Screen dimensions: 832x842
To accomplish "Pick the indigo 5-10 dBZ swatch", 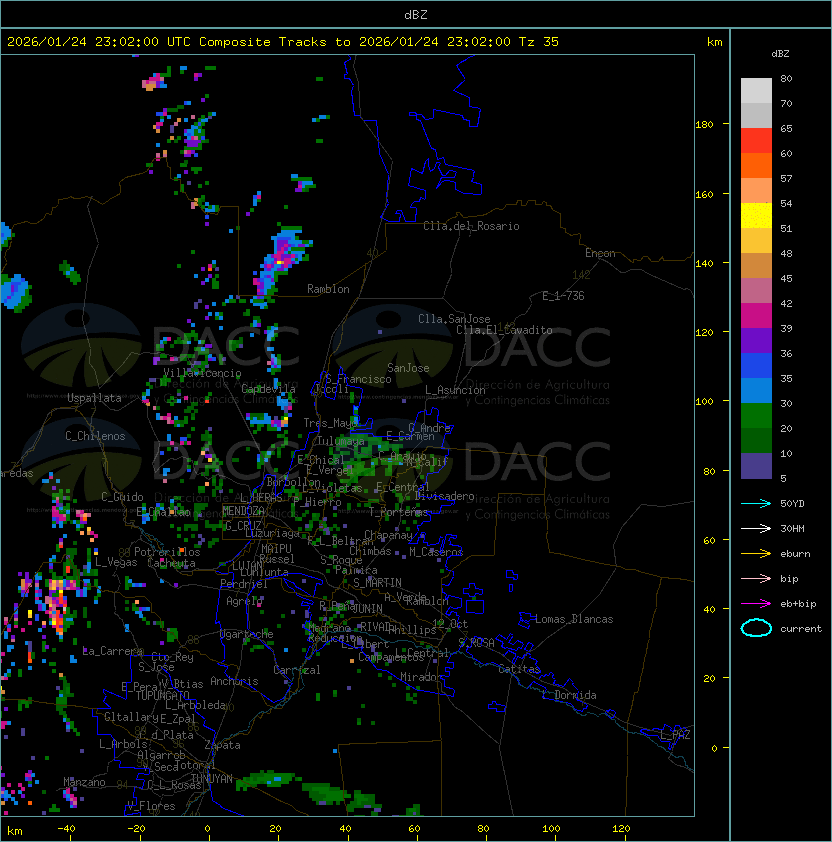I will 756,466.
